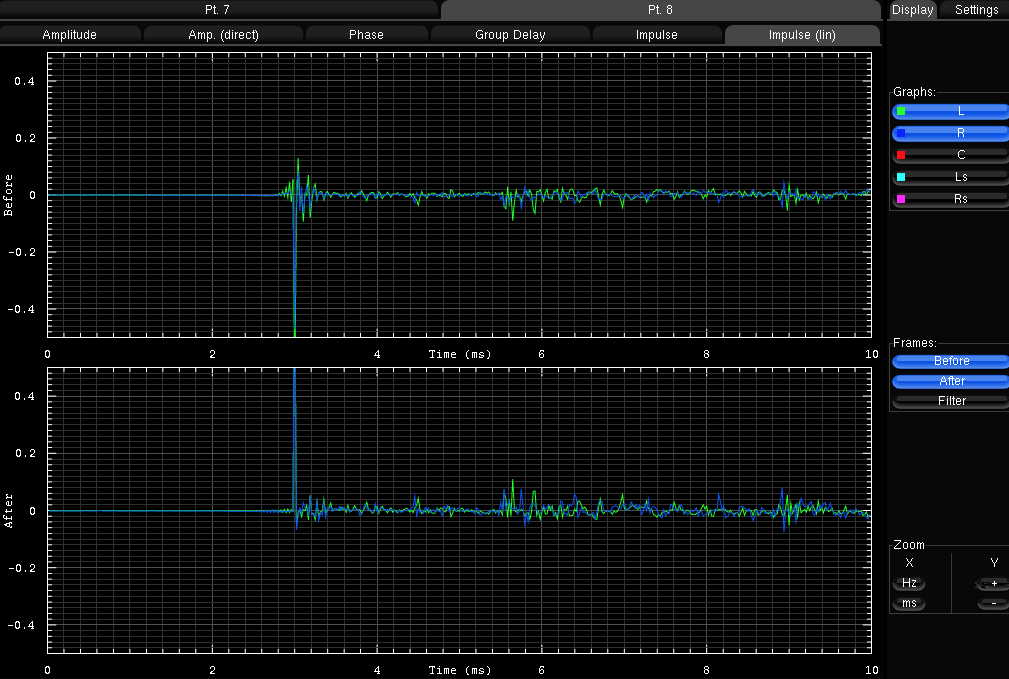Click the magenta Rs color swatch
The width and height of the screenshot is (1009, 679).
point(901,199)
